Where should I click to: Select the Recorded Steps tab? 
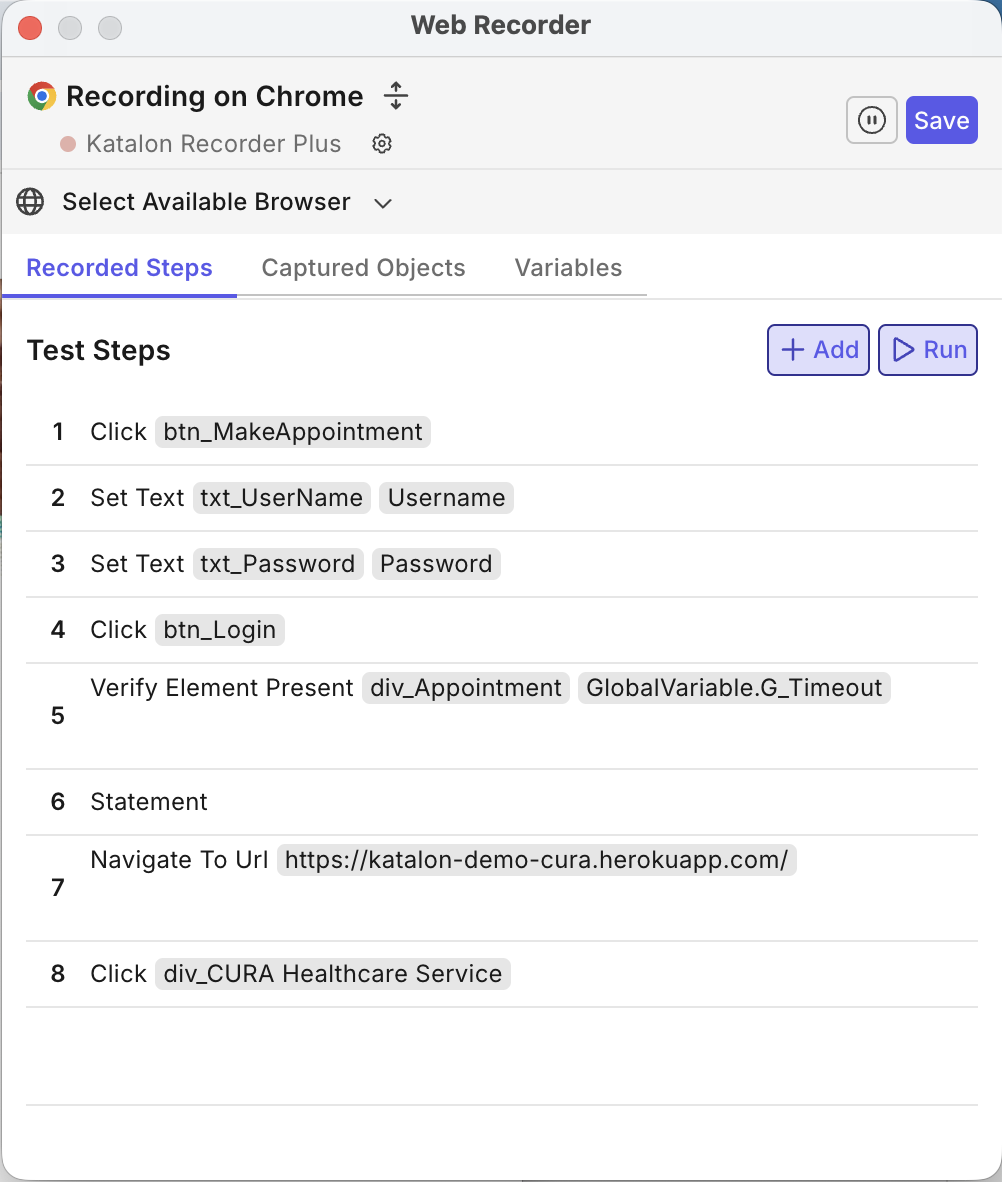119,267
